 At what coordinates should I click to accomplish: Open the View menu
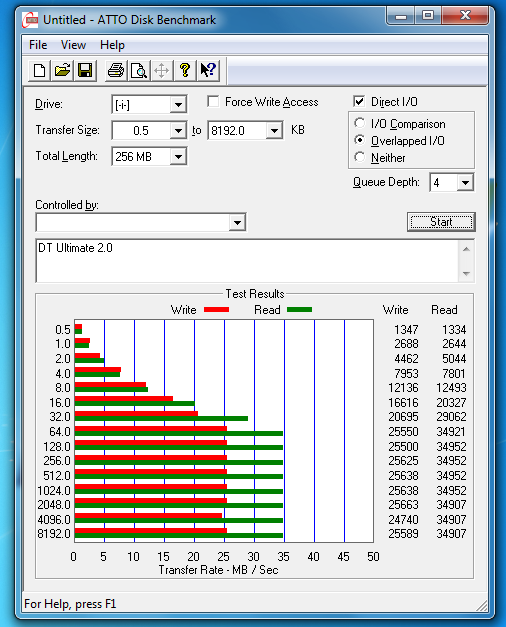coord(73,45)
